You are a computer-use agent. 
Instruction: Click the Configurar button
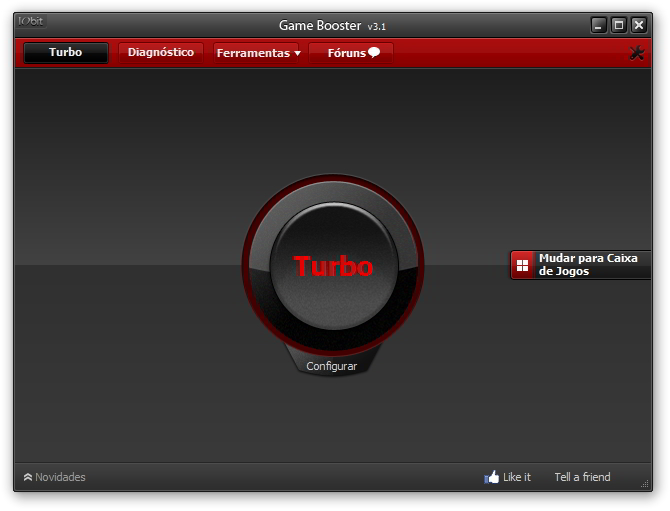coord(332,366)
